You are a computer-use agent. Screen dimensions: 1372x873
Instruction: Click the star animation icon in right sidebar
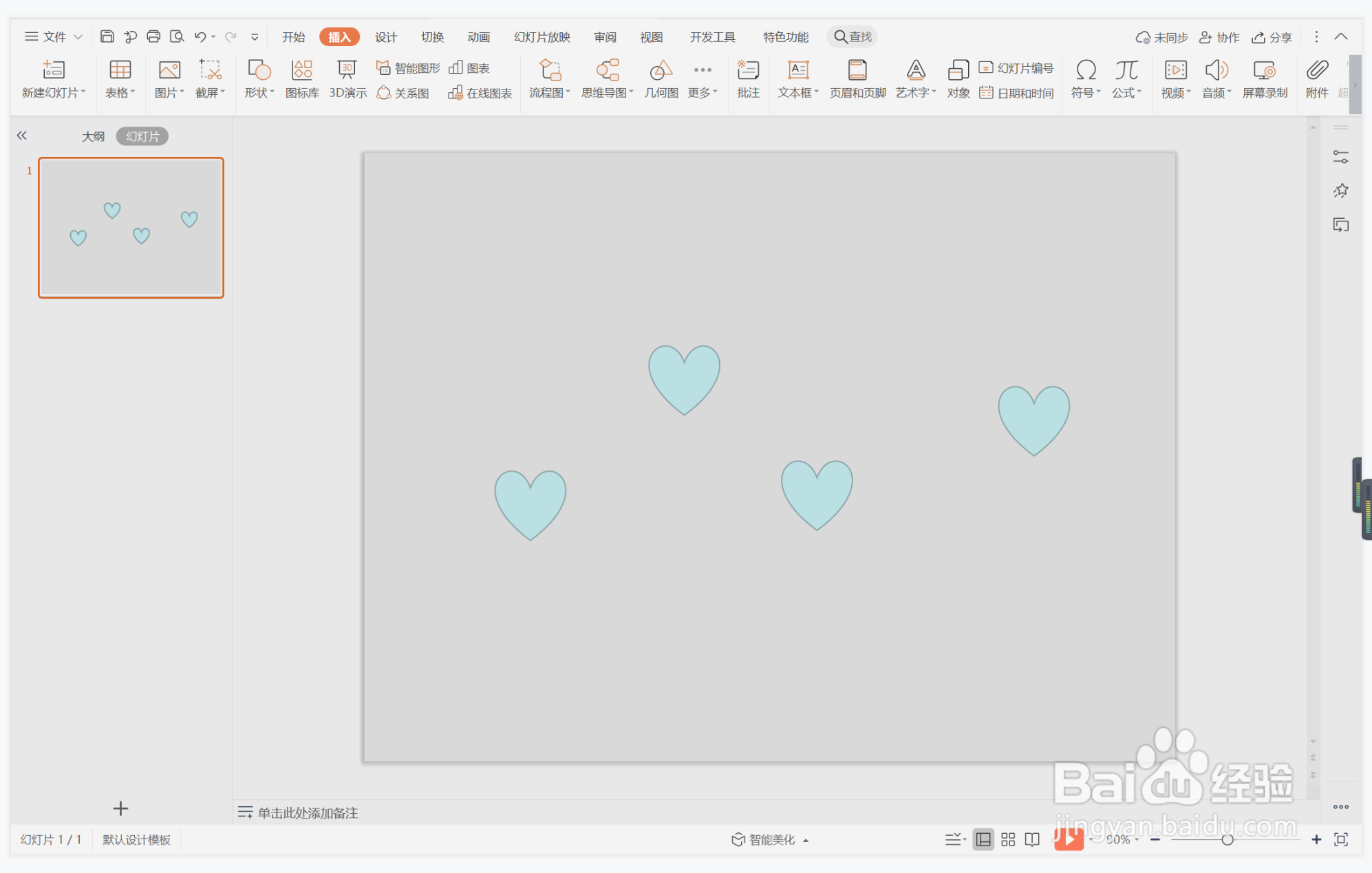1340,191
